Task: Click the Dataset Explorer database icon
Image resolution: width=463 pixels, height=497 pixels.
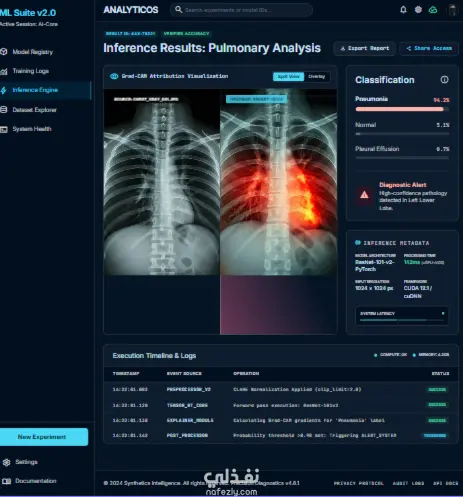Action: (4, 110)
